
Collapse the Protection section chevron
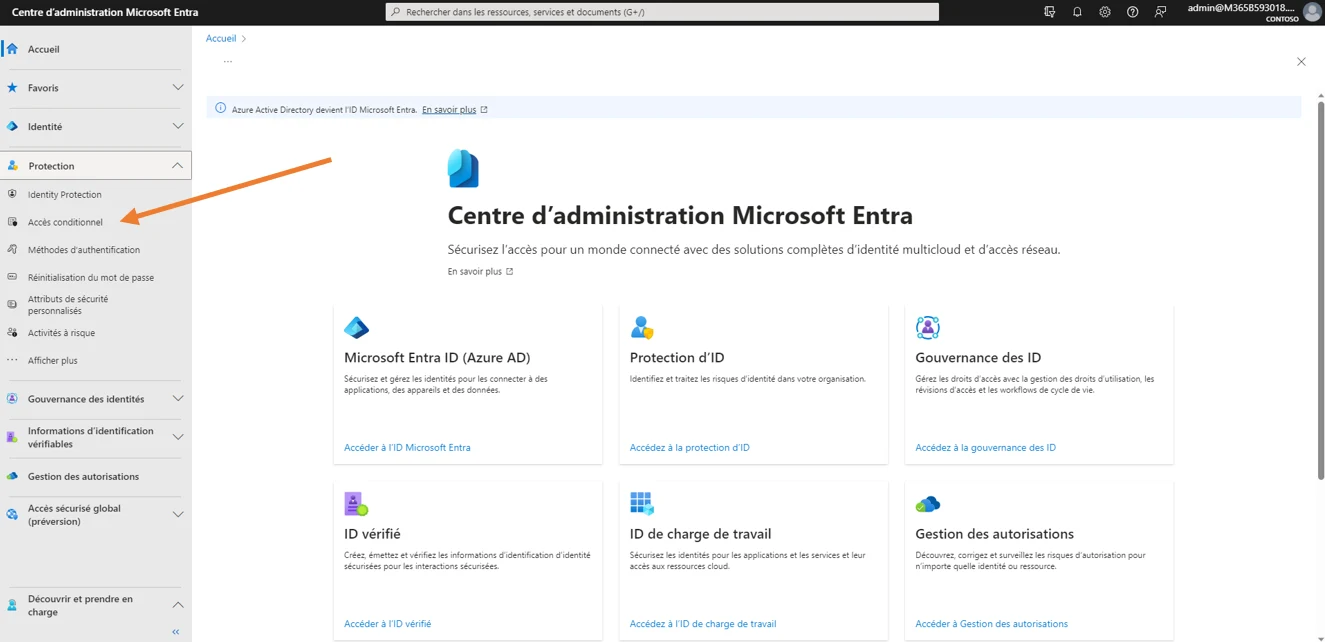177,166
